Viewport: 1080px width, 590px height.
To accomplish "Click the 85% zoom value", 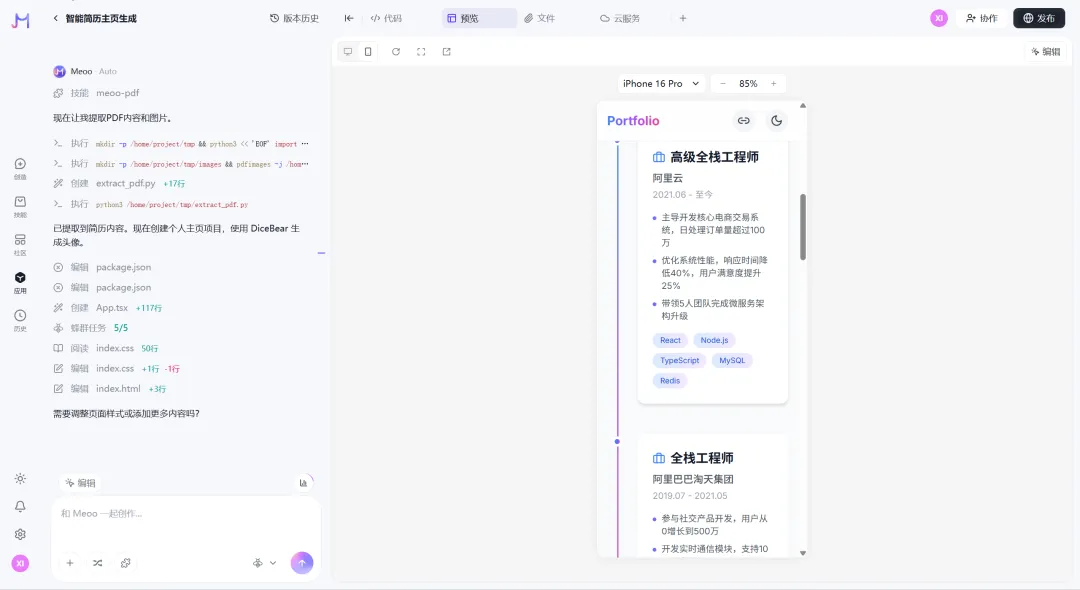I will click(x=748, y=83).
